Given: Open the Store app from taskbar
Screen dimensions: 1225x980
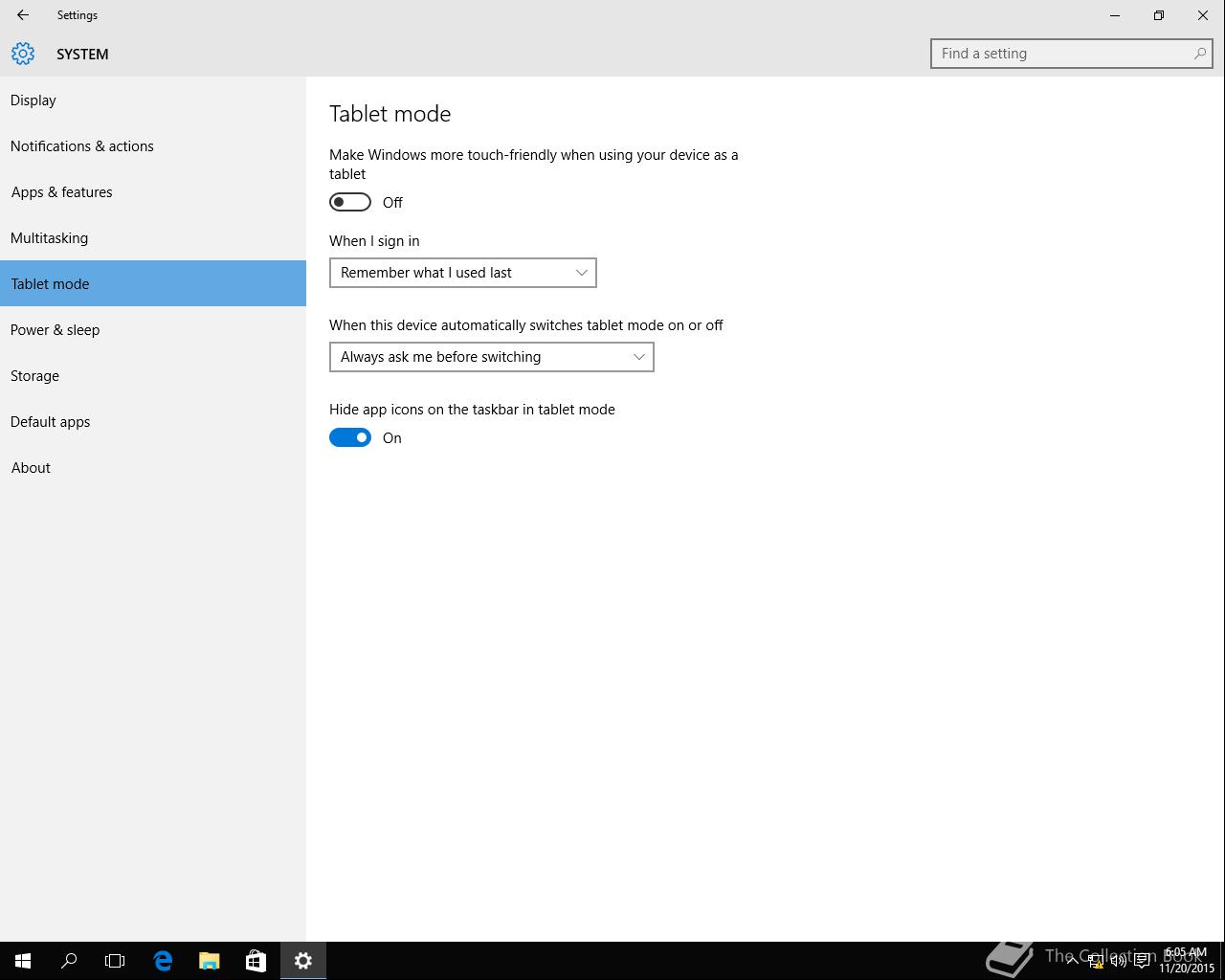Looking at the screenshot, I should pyautogui.click(x=256, y=961).
